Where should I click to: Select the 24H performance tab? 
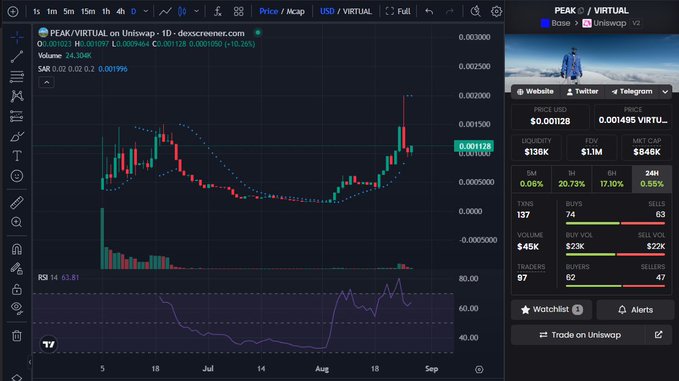pyautogui.click(x=652, y=179)
